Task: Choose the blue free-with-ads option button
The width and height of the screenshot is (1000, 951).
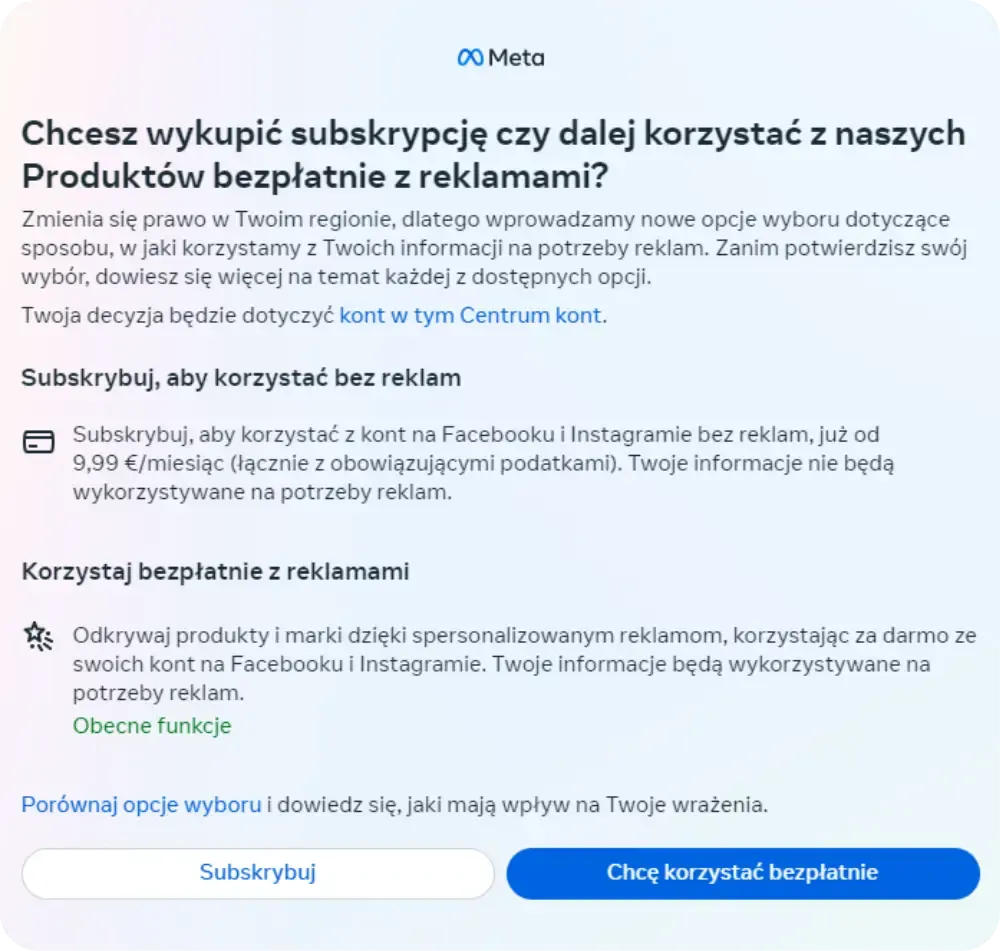Action: 743,873
